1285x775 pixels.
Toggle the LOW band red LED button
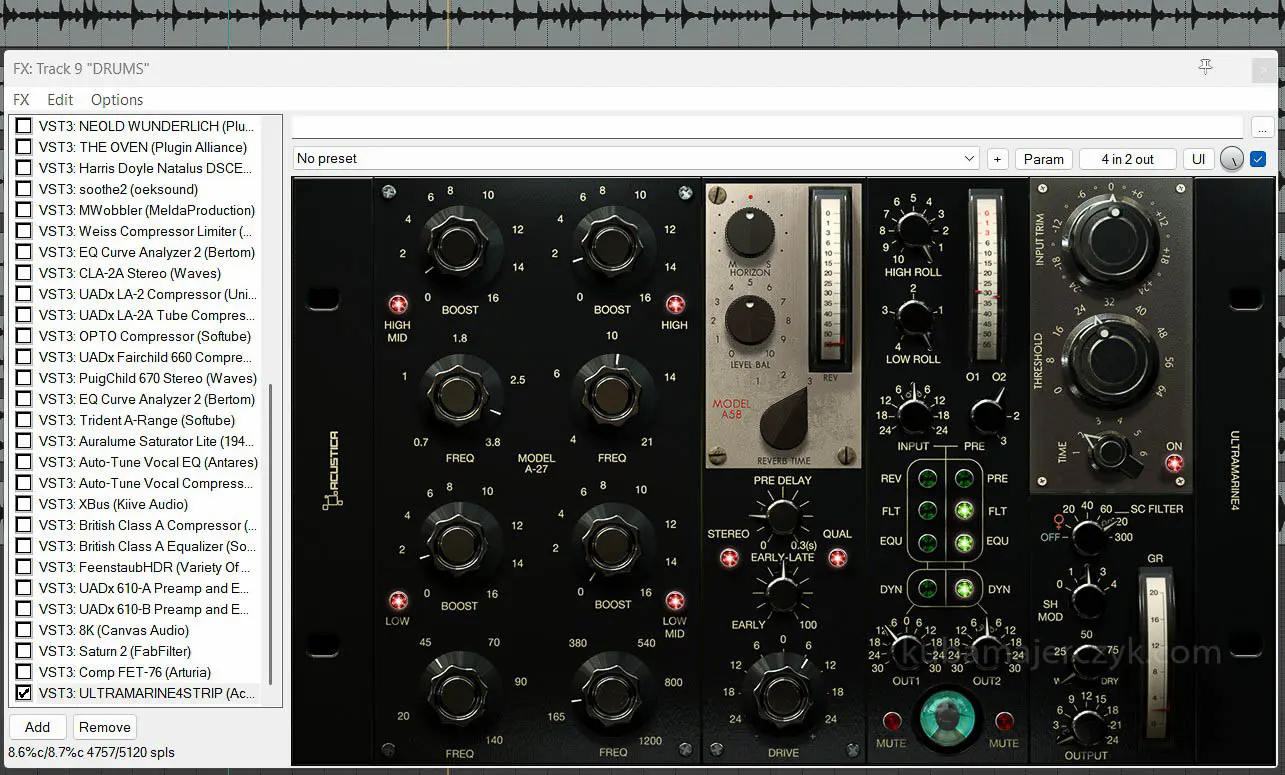click(x=398, y=601)
